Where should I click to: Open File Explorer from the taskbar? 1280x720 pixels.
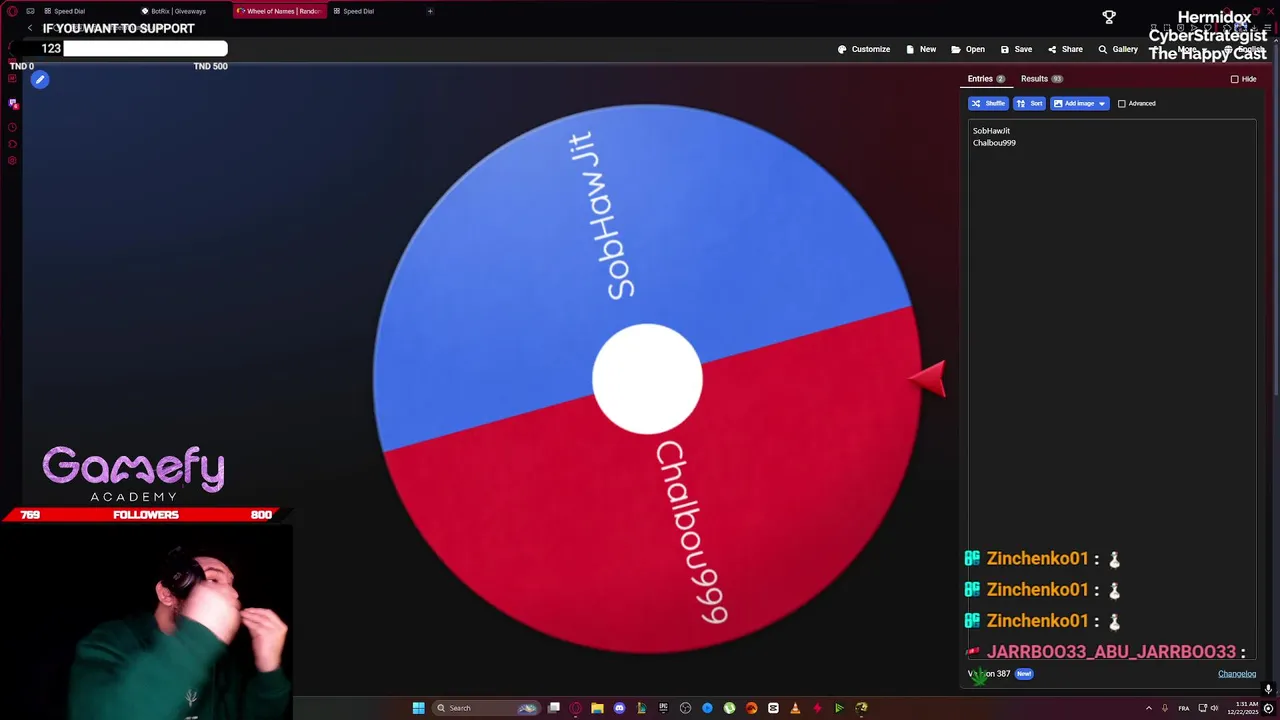tap(597, 708)
